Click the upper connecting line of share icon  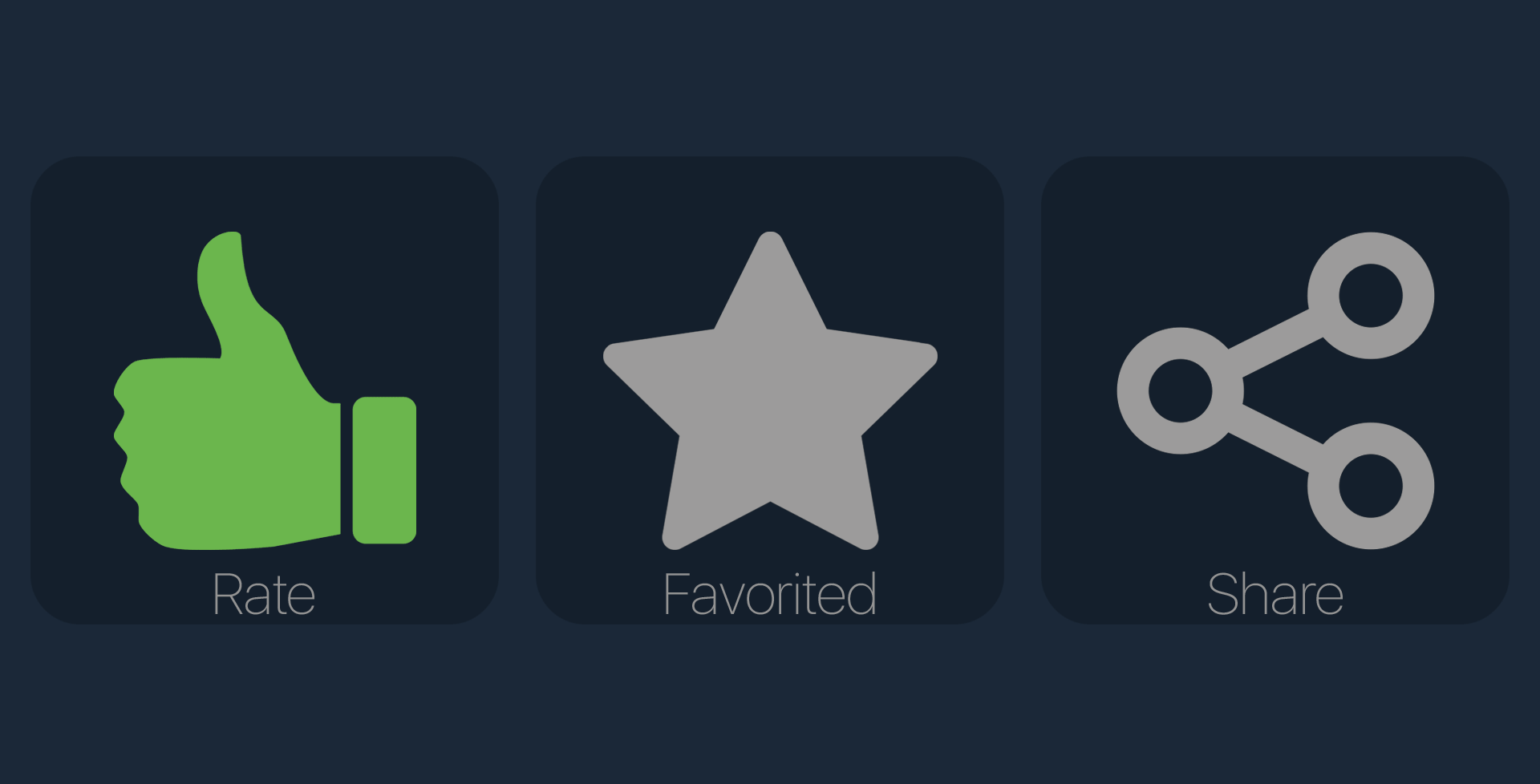point(1275,343)
